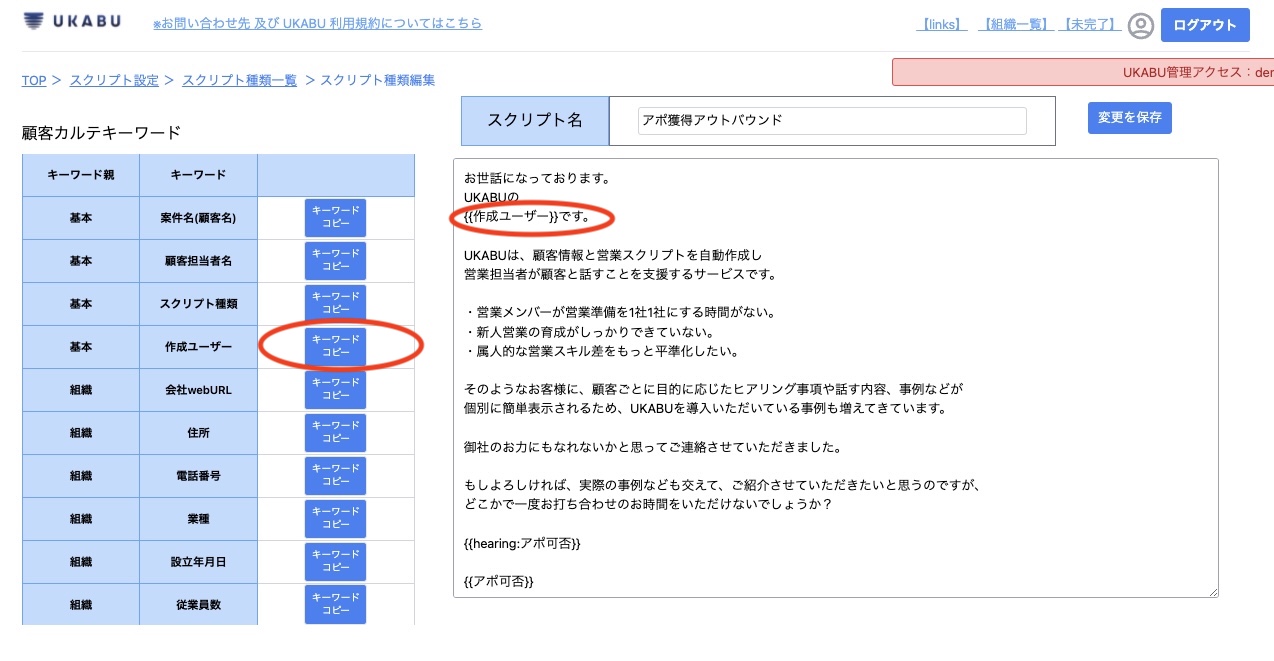The width and height of the screenshot is (1274, 661).
Task: Copy the 作成ユーザー keyword with its copy button
Action: pyautogui.click(x=335, y=347)
